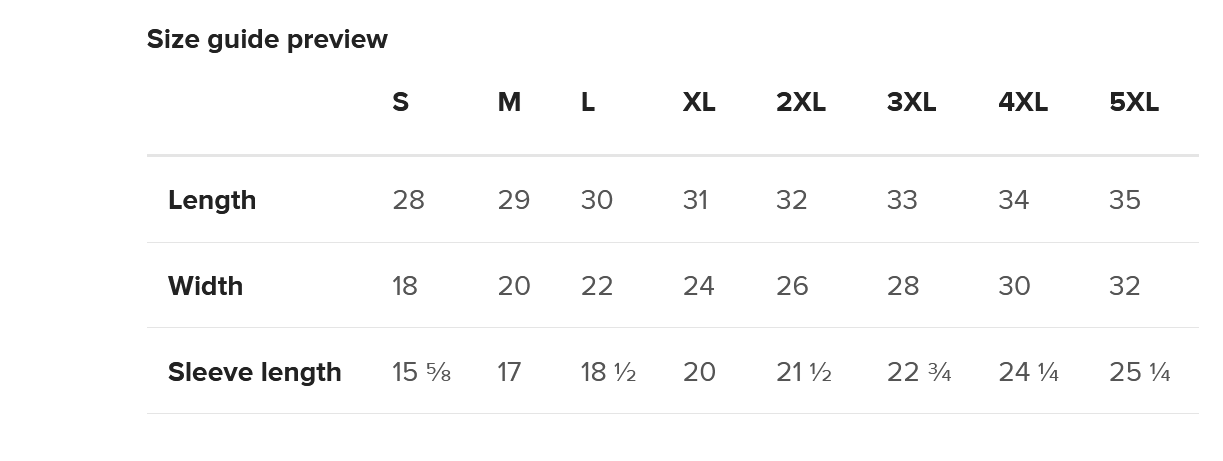Select the Width value 26 for 2XL
The image size is (1223, 461).
coord(792,286)
